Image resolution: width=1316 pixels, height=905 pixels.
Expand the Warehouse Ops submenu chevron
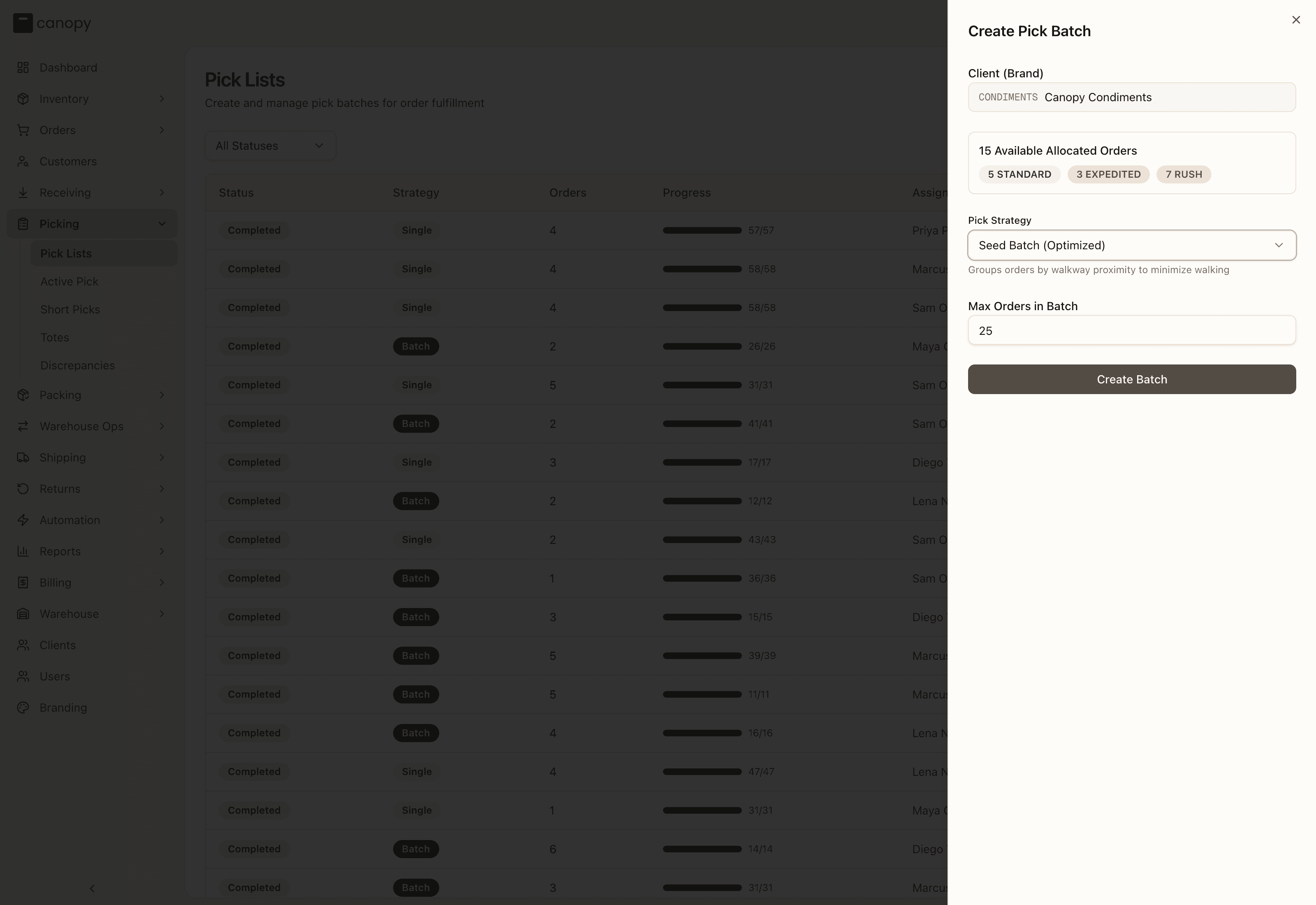coord(162,427)
